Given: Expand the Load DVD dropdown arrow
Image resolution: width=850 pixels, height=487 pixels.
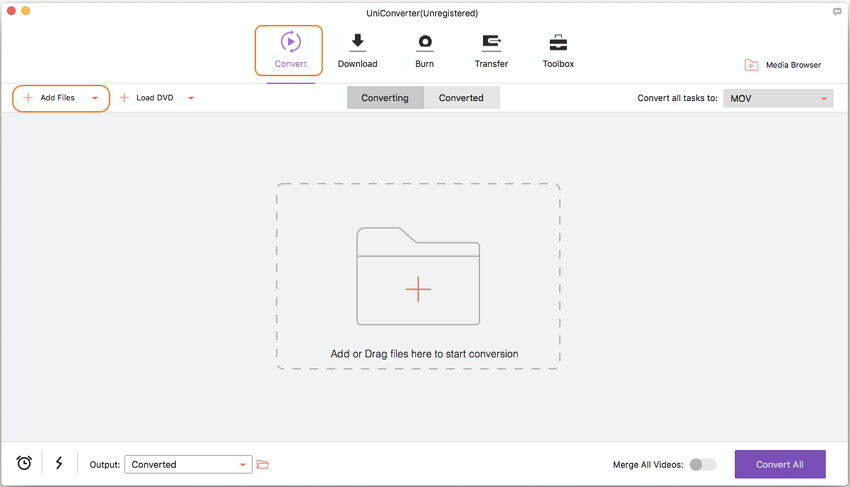Looking at the screenshot, I should tap(191, 98).
